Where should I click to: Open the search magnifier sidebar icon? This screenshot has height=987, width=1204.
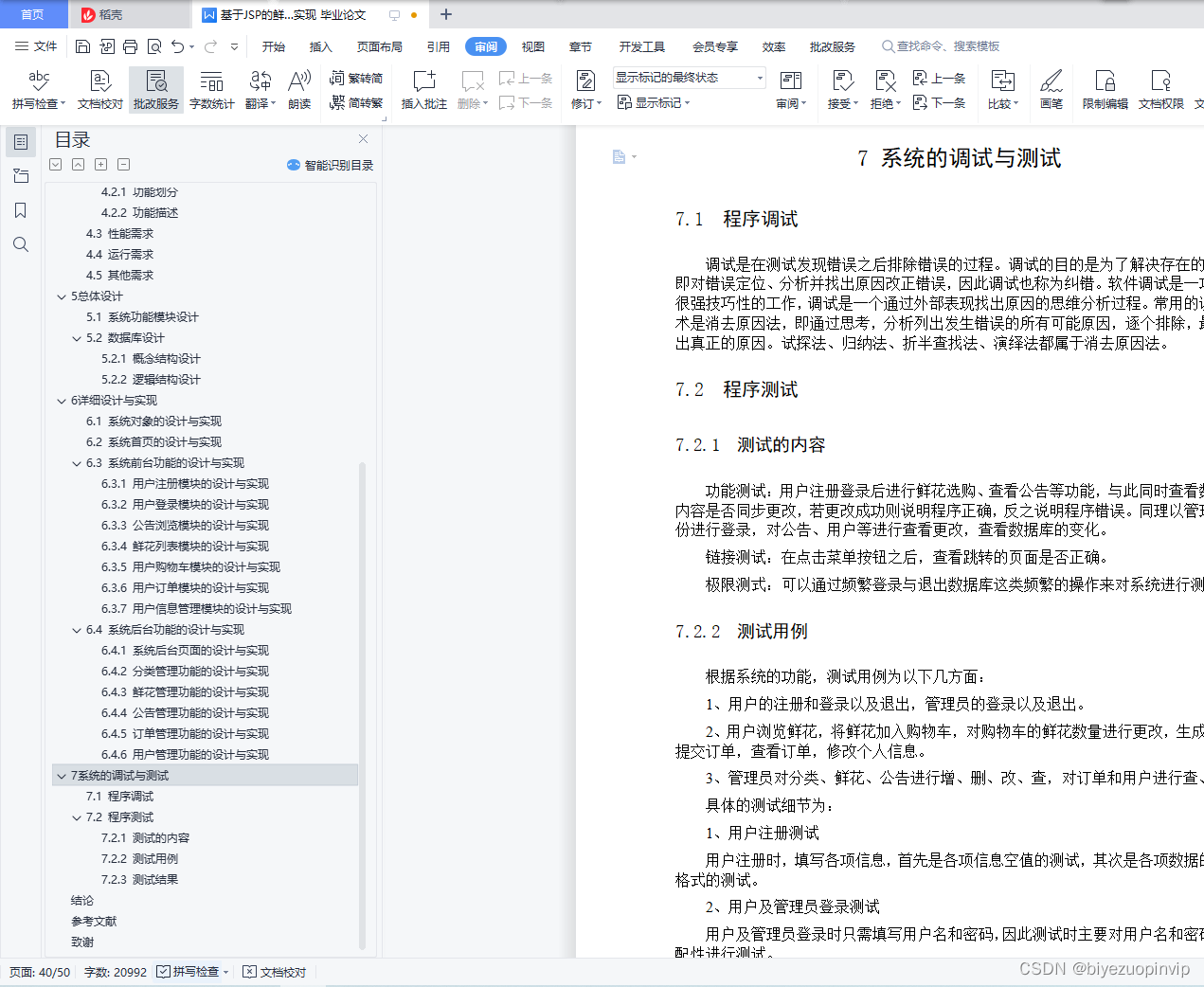coord(21,244)
